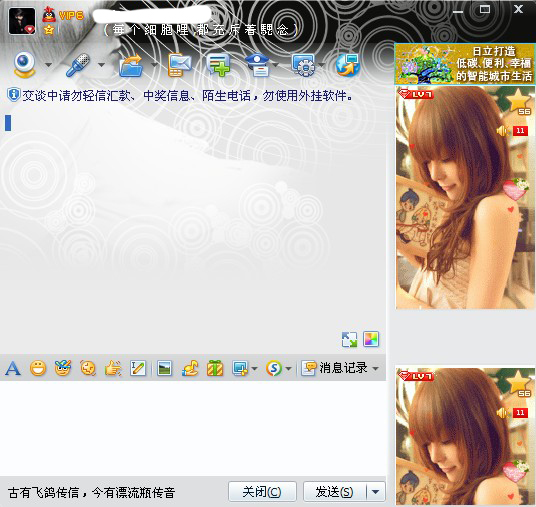Click the 发送(S) send button

coord(335,492)
